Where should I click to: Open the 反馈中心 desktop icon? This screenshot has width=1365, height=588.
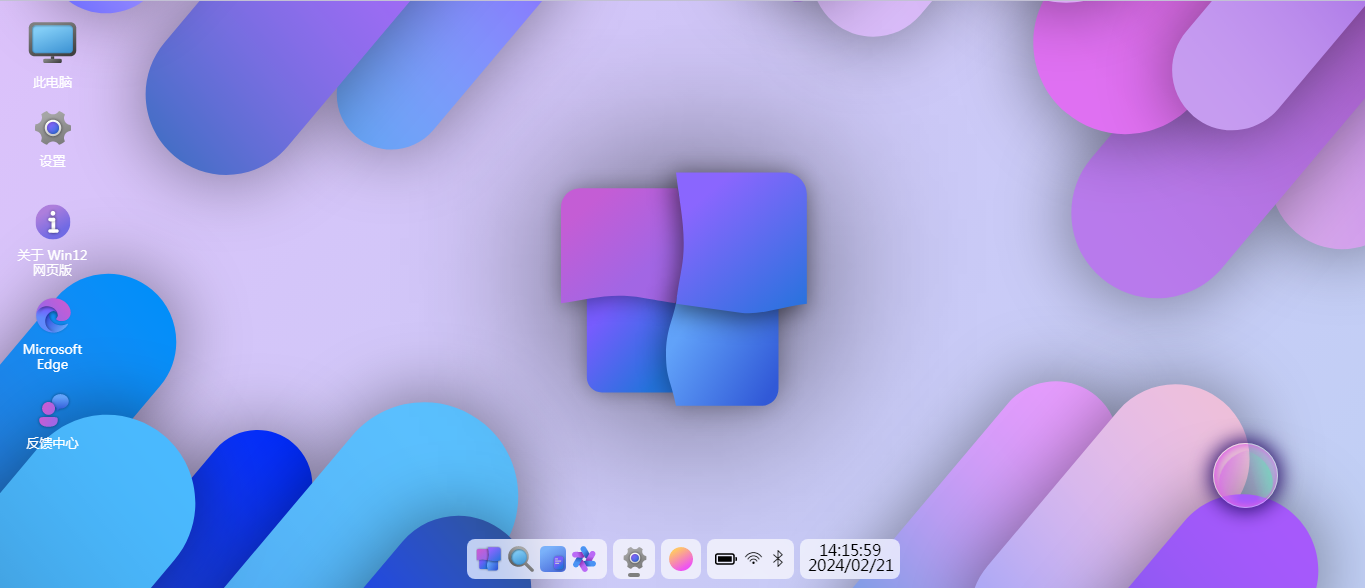[52, 421]
